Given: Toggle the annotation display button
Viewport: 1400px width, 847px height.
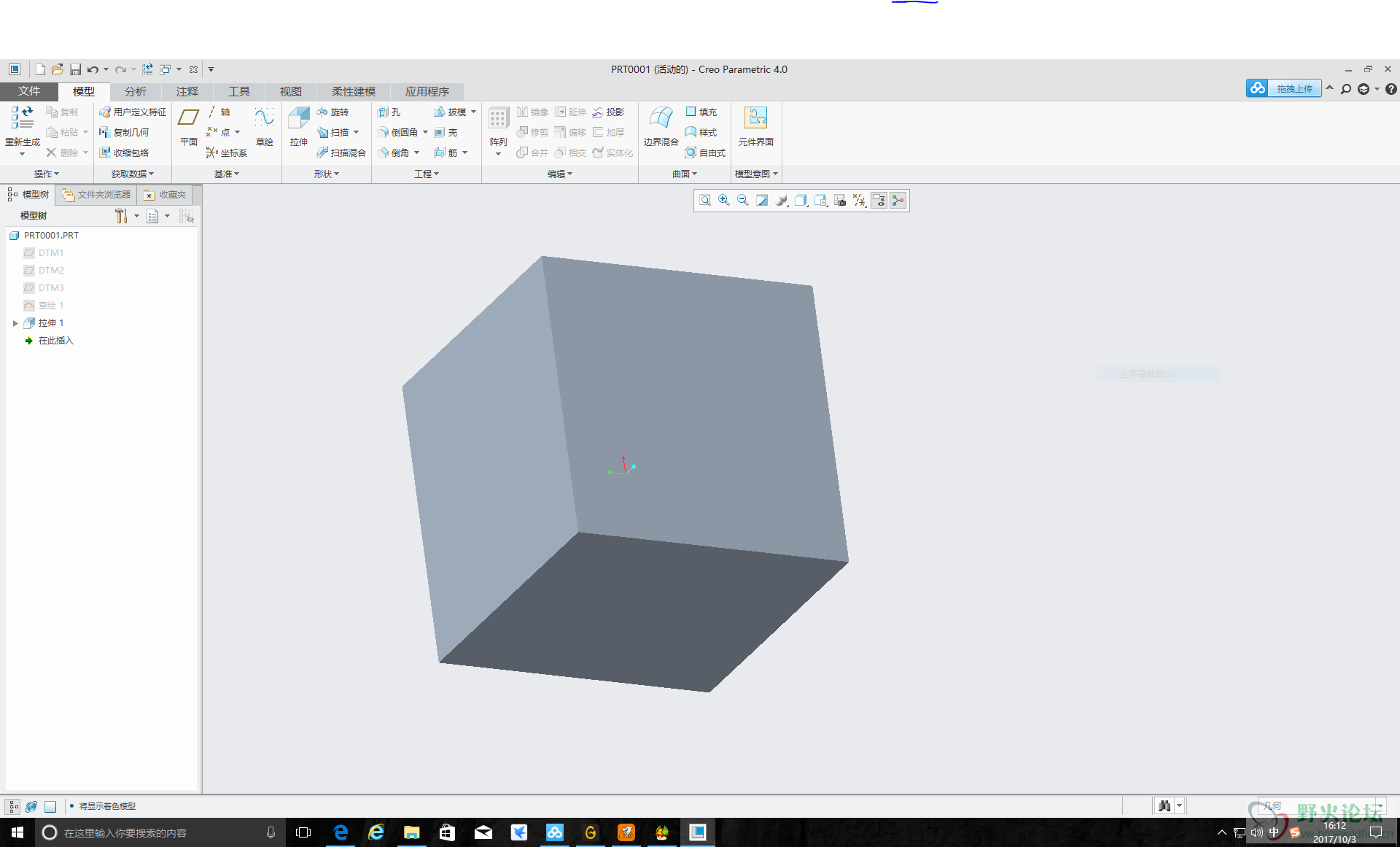Looking at the screenshot, I should 879,201.
